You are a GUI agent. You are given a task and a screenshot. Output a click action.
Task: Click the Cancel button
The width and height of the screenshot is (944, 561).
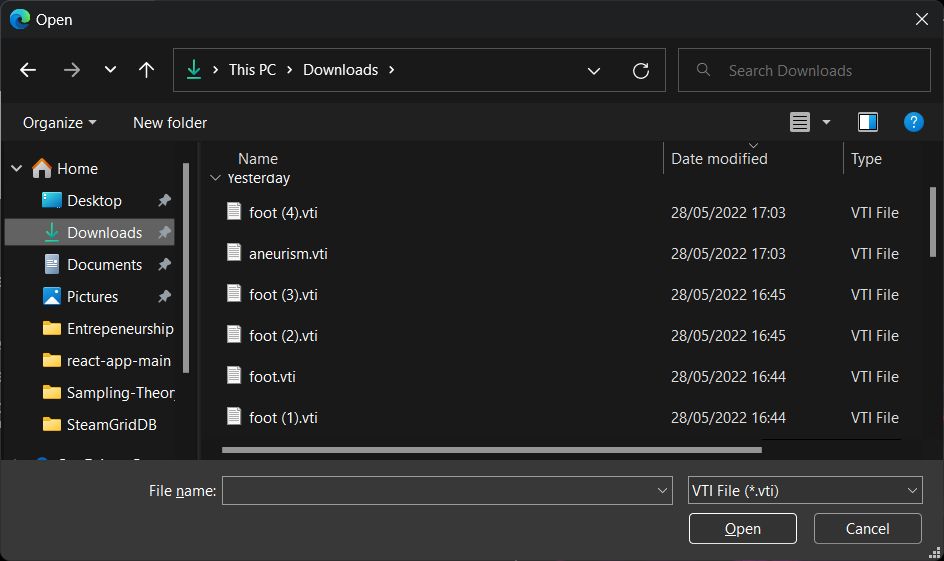868,528
